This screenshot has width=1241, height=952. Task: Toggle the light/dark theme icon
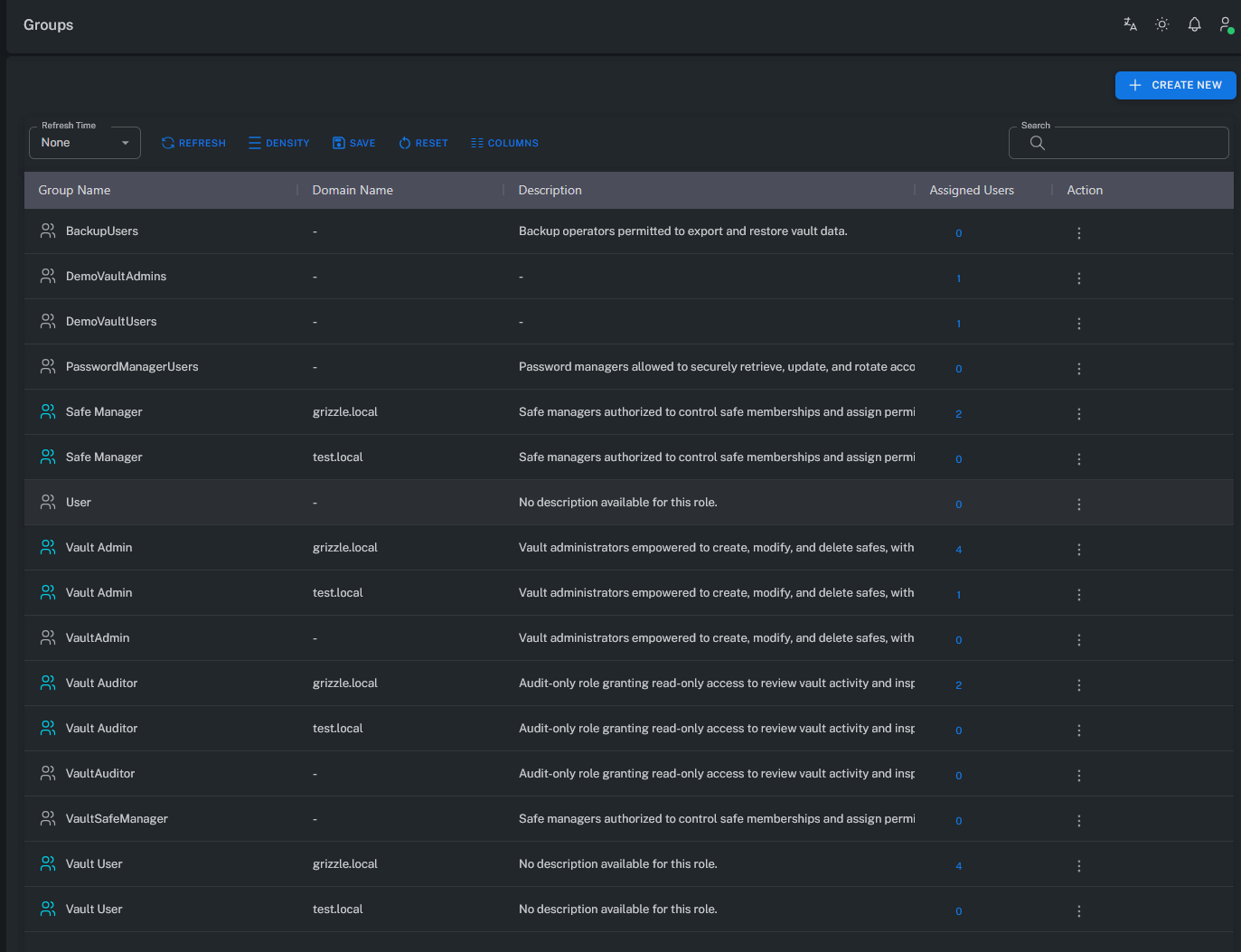pos(1162,24)
